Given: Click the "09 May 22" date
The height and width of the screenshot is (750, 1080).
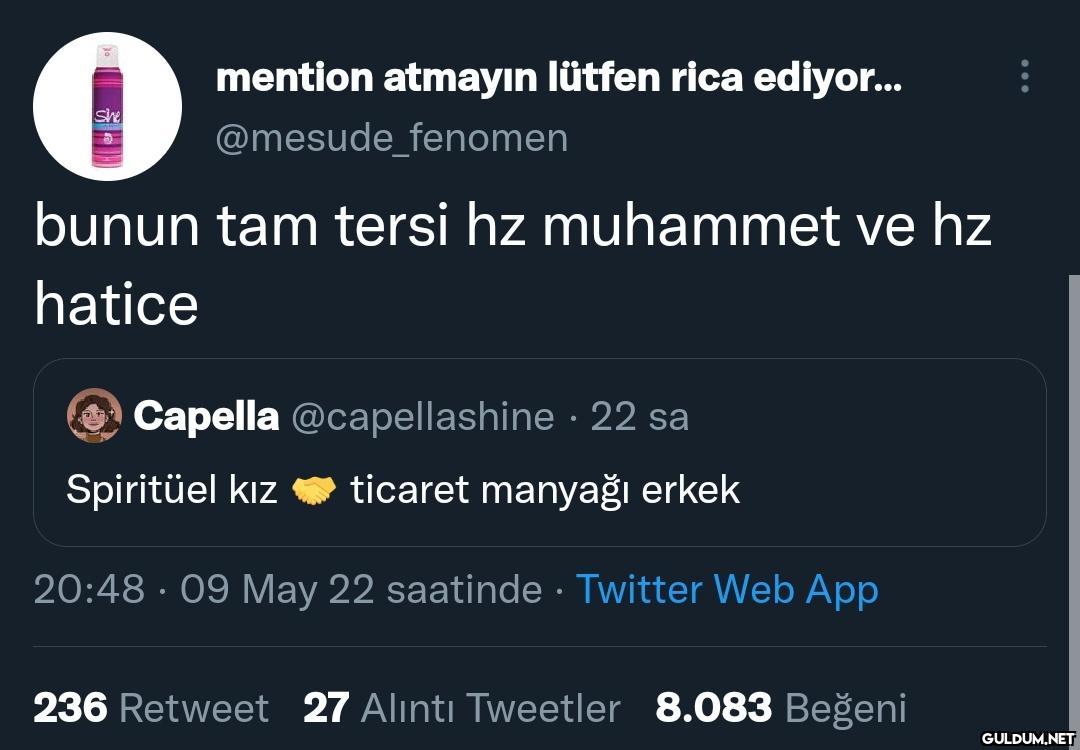Looking at the screenshot, I should click(x=277, y=589).
